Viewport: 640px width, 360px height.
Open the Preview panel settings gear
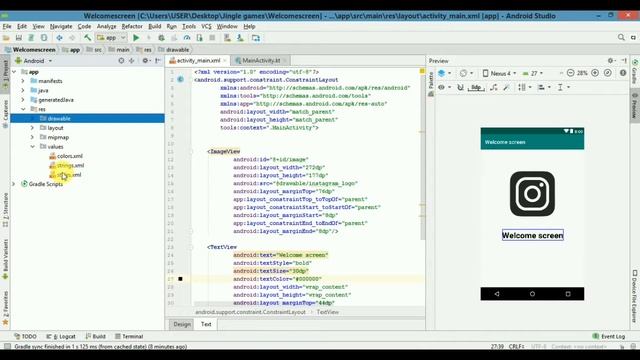pos(611,60)
